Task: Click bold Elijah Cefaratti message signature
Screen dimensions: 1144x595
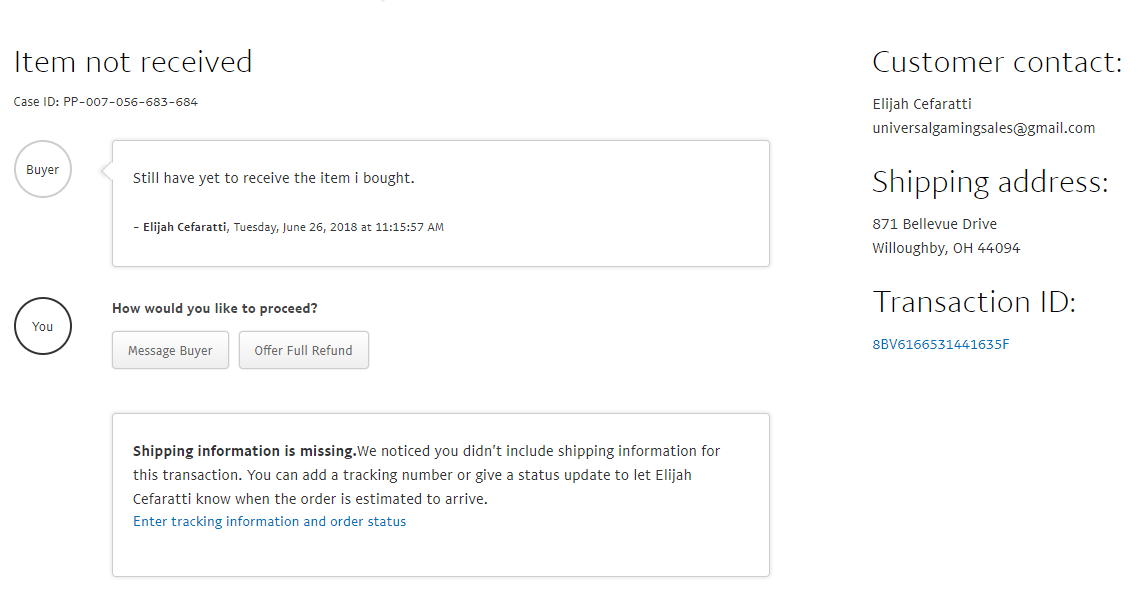Action: 185,228
